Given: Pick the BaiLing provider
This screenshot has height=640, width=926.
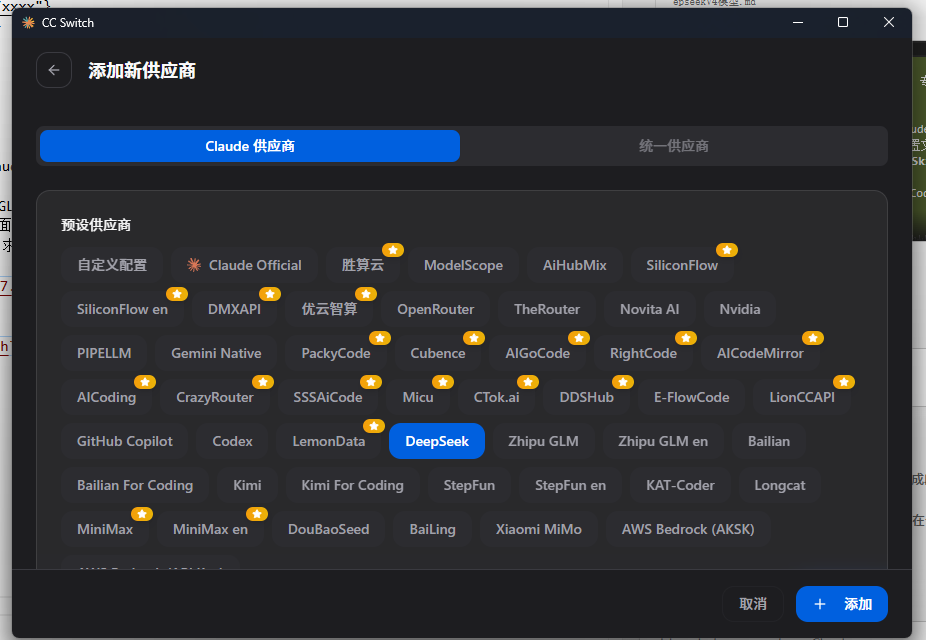Looking at the screenshot, I should 432,529.
